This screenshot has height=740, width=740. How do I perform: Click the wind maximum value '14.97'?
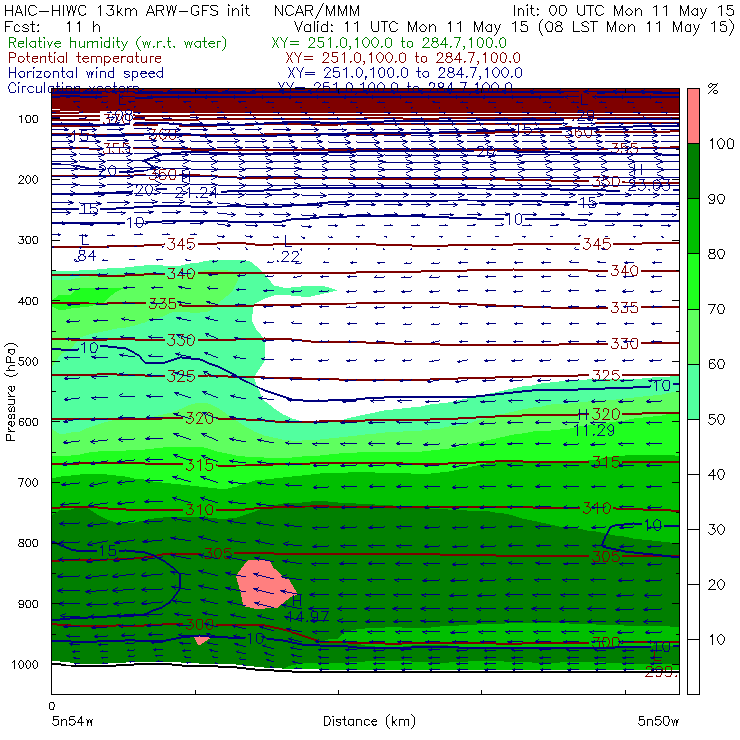pos(307,616)
